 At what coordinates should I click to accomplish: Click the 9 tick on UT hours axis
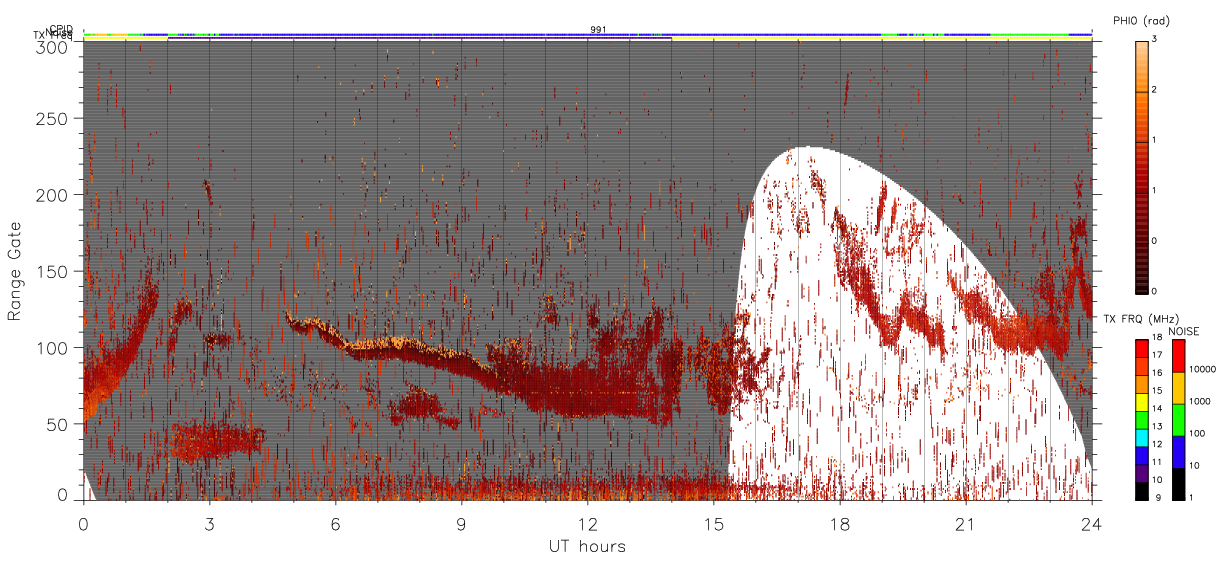[x=462, y=524]
